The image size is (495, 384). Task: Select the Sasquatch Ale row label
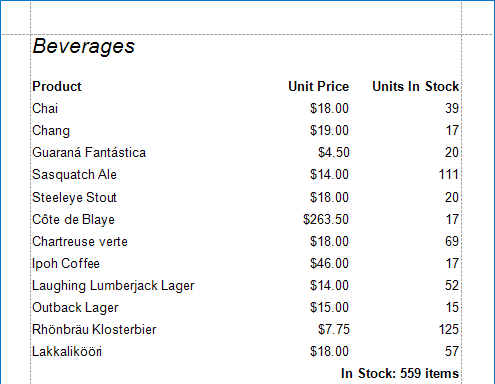pos(74,175)
